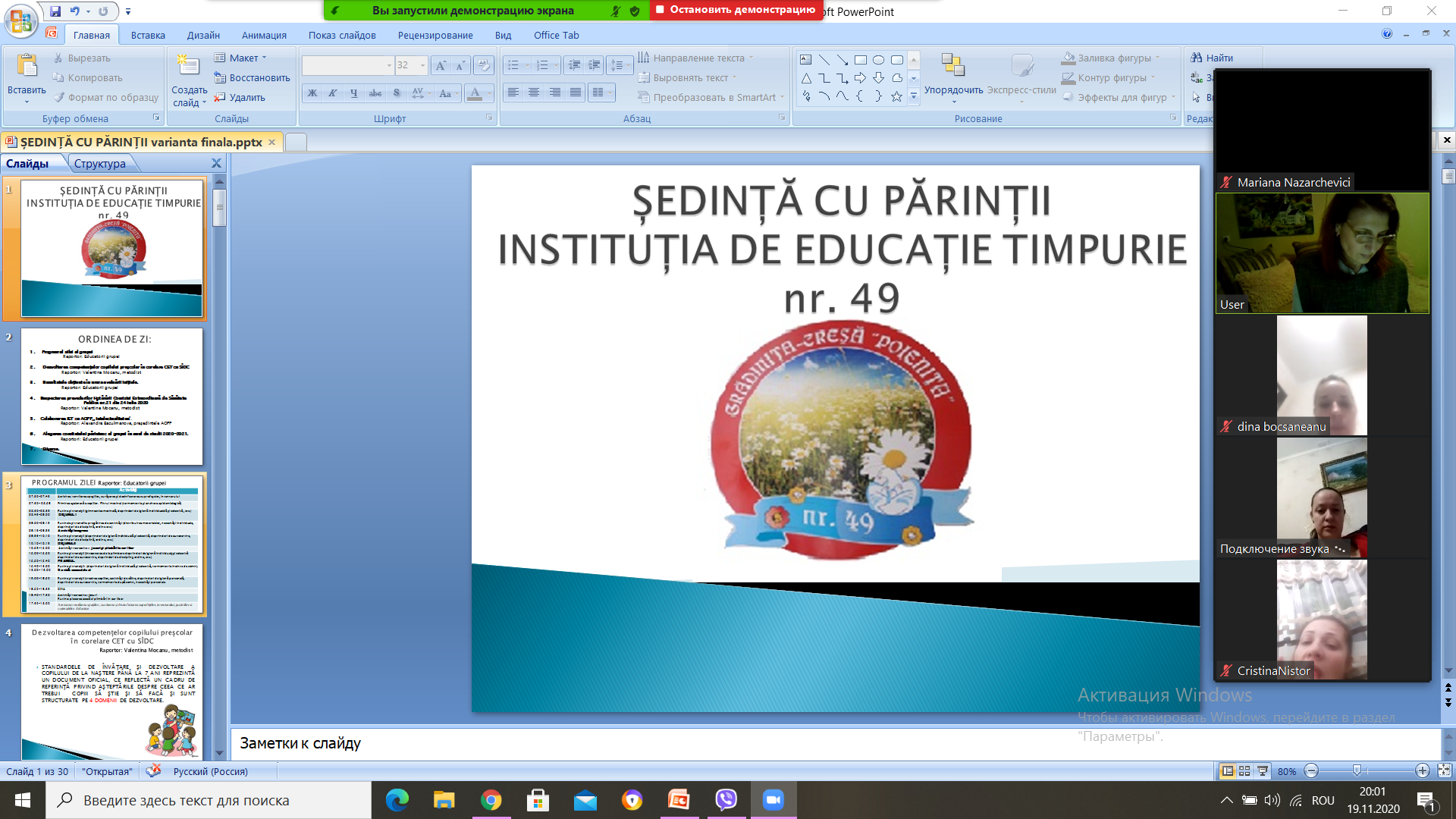The height and width of the screenshot is (819, 1456).
Task: Click the zoom out minus button
Action: [1311, 771]
